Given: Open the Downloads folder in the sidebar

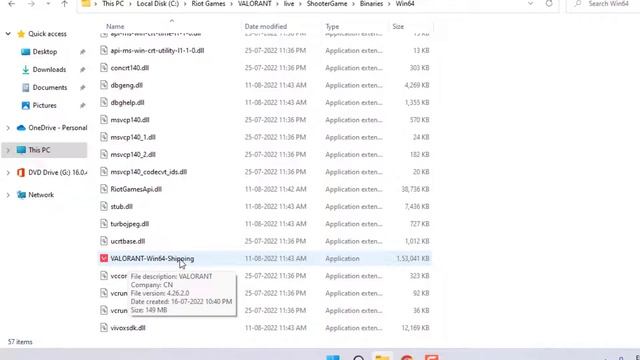Looking at the screenshot, I should pos(49,70).
